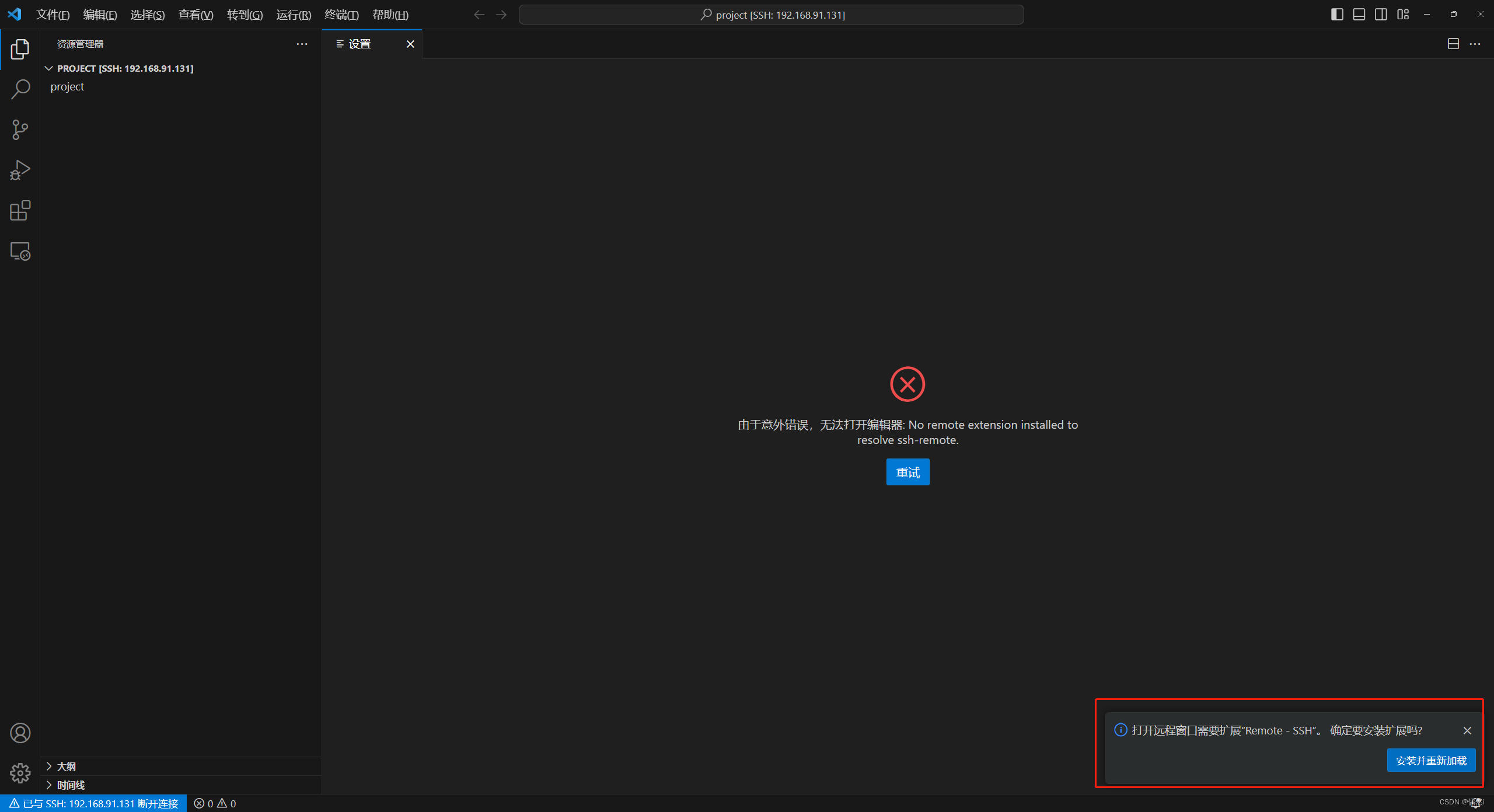Viewport: 1494px width, 812px height.
Task: Toggle secondary side bar layout button
Action: pyautogui.click(x=1381, y=15)
